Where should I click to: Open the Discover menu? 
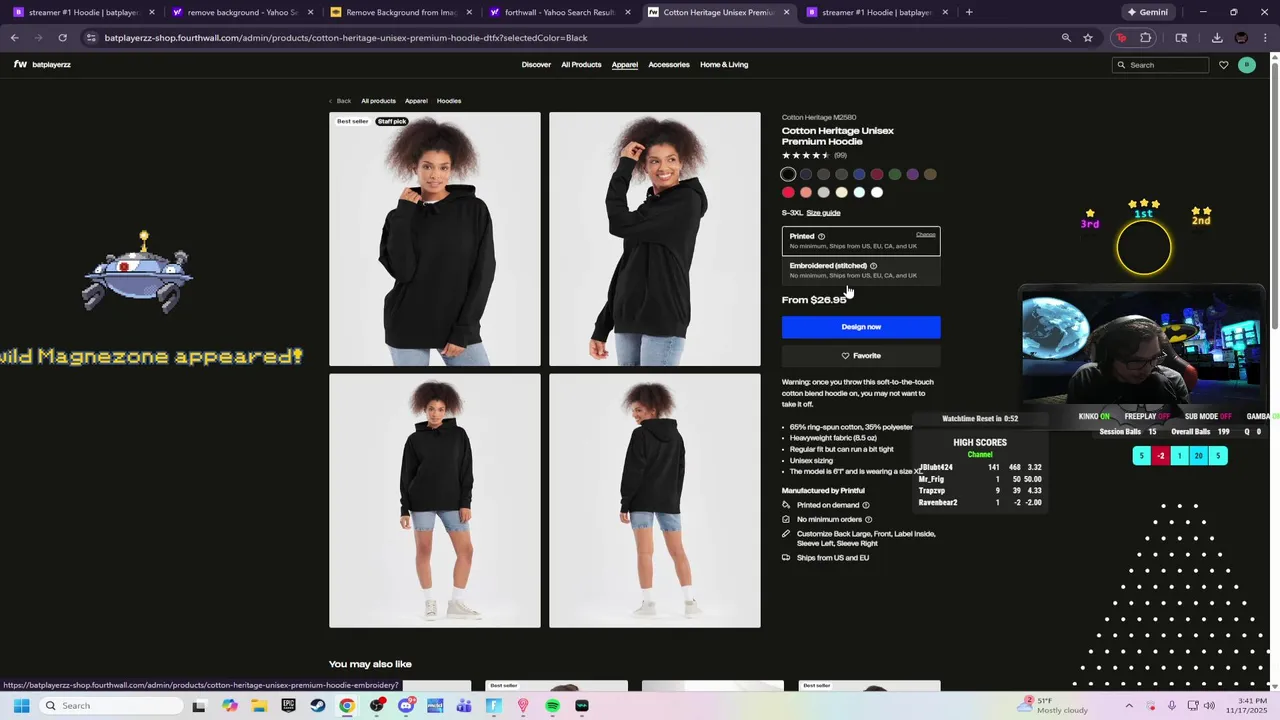[536, 65]
